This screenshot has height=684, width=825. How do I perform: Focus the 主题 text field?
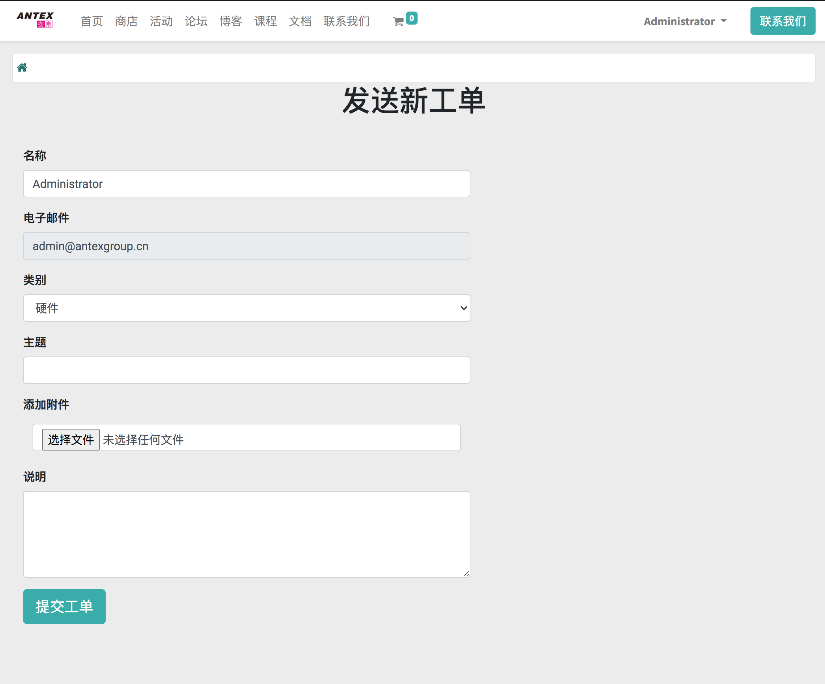(x=246, y=370)
